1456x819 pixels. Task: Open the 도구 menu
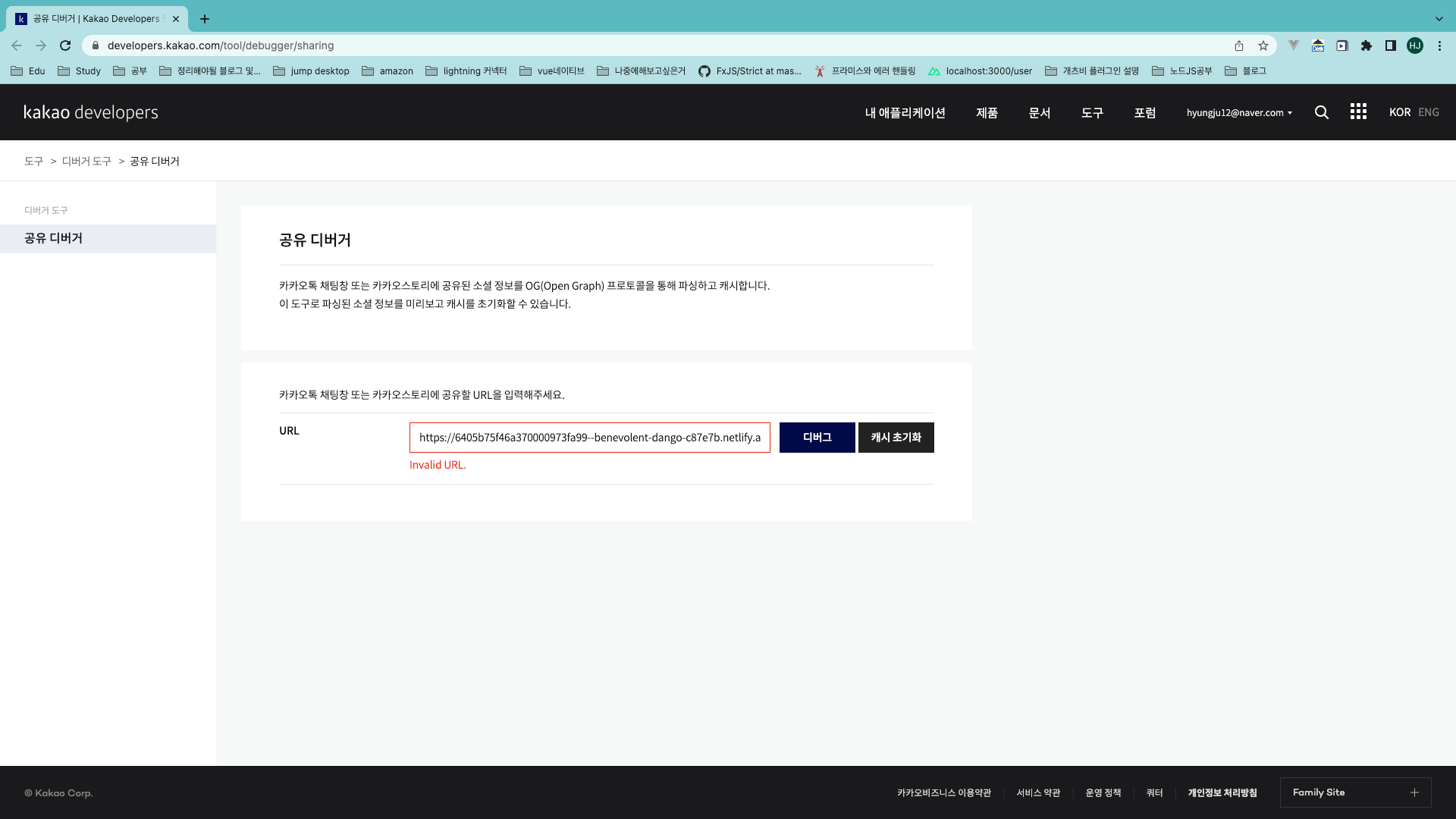point(1092,112)
